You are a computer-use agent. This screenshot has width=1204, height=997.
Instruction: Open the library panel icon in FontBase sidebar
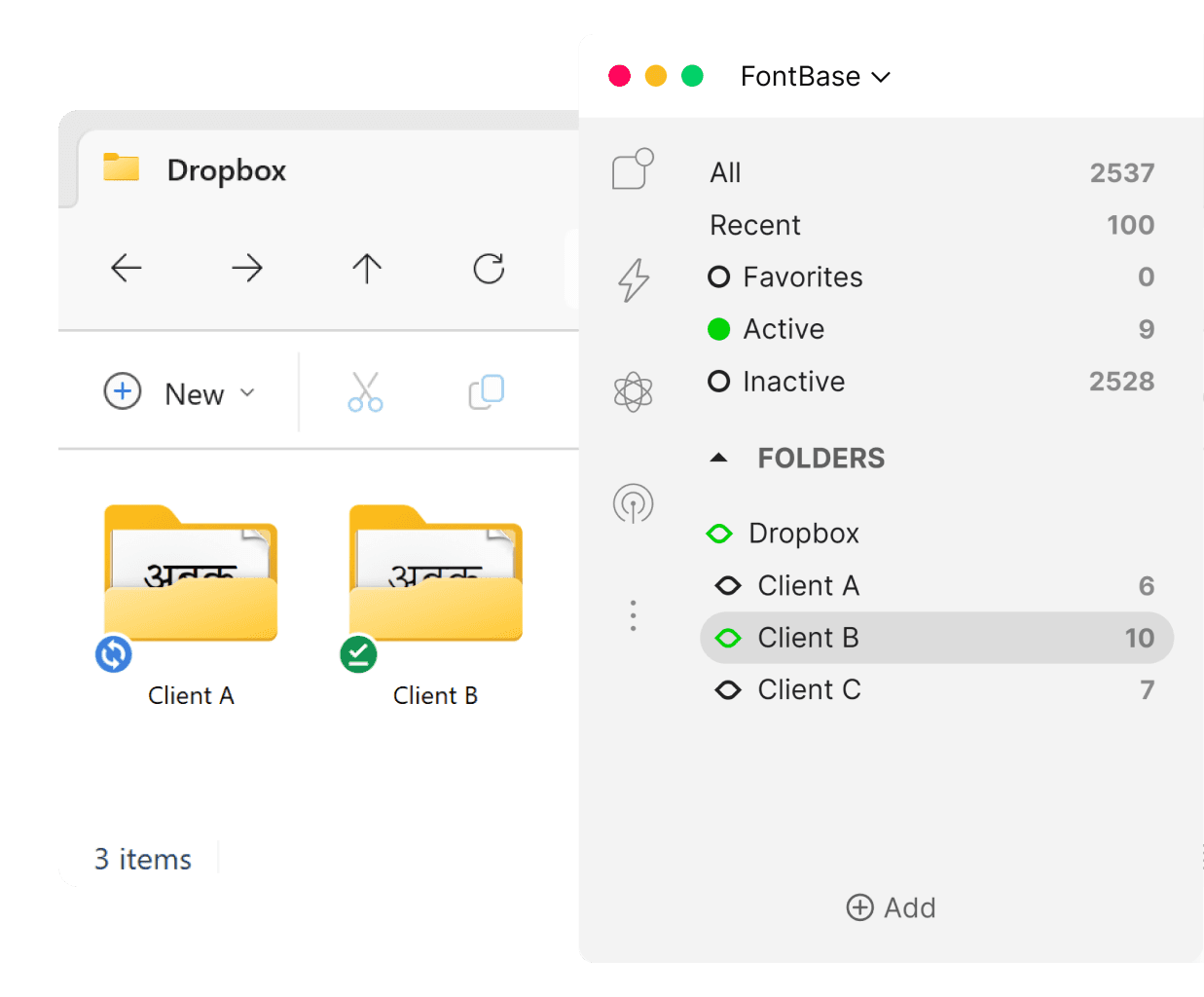(x=633, y=169)
